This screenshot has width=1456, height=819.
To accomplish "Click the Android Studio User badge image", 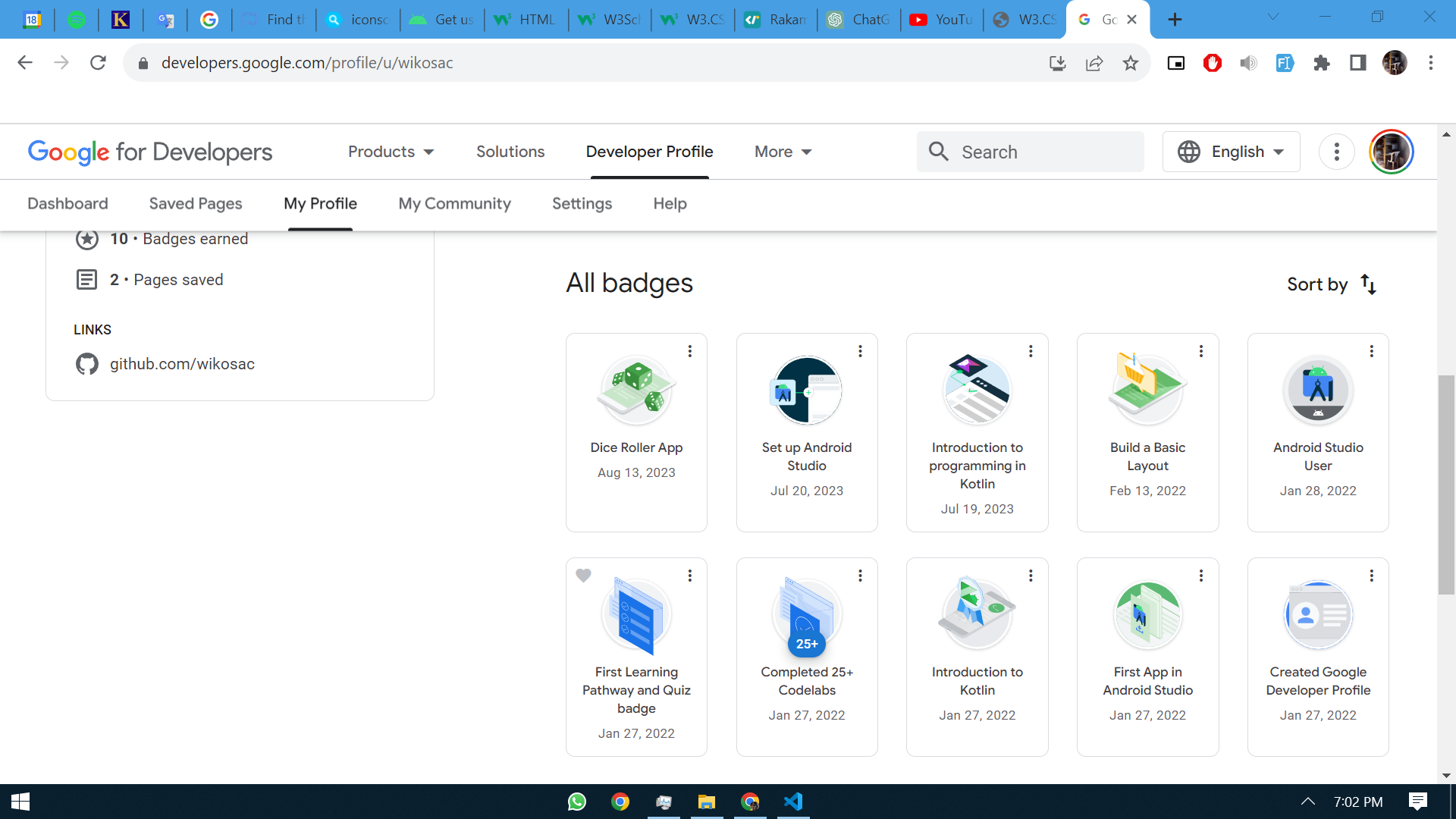I will 1318,390.
